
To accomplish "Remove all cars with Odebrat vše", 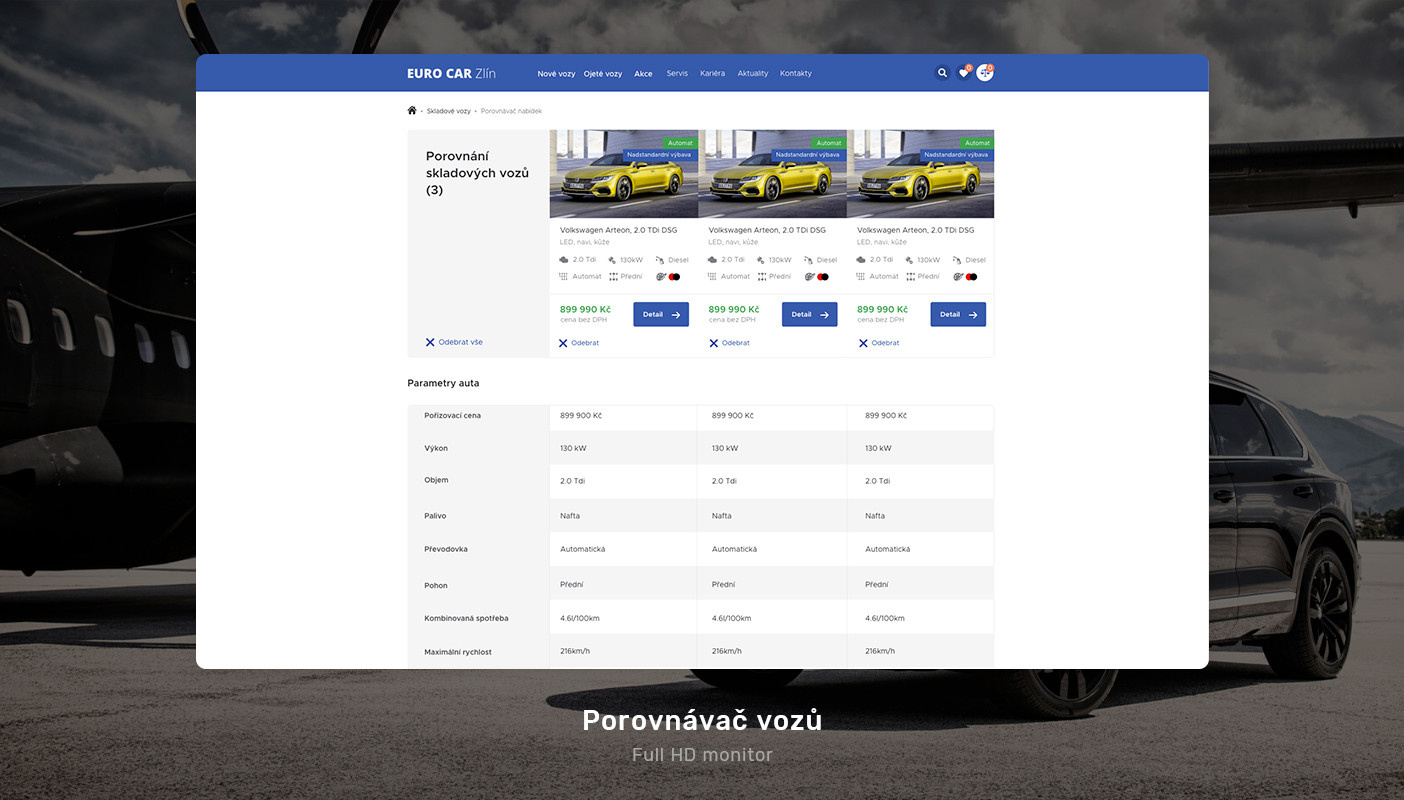I will pos(454,342).
